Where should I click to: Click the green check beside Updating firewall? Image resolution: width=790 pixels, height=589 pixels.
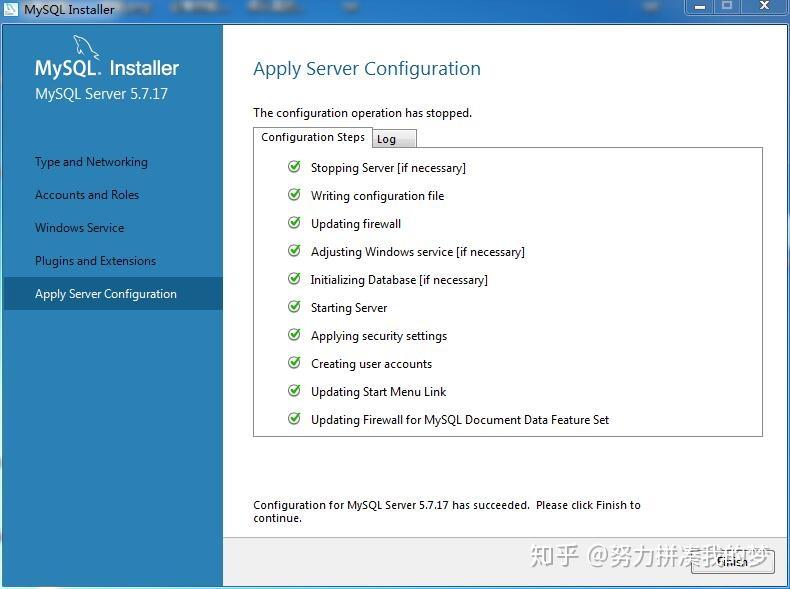click(294, 223)
